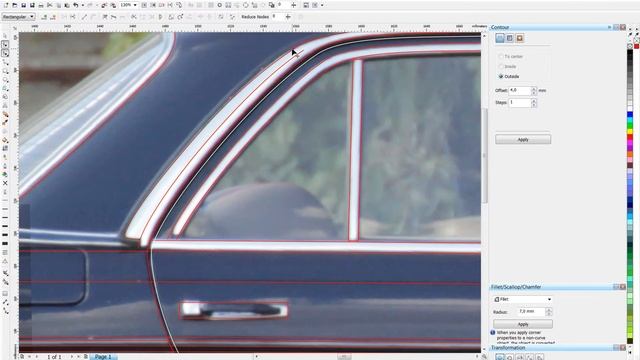
Task: Adjust the Fillet Radius spinner arrows
Action: pyautogui.click(x=549, y=312)
